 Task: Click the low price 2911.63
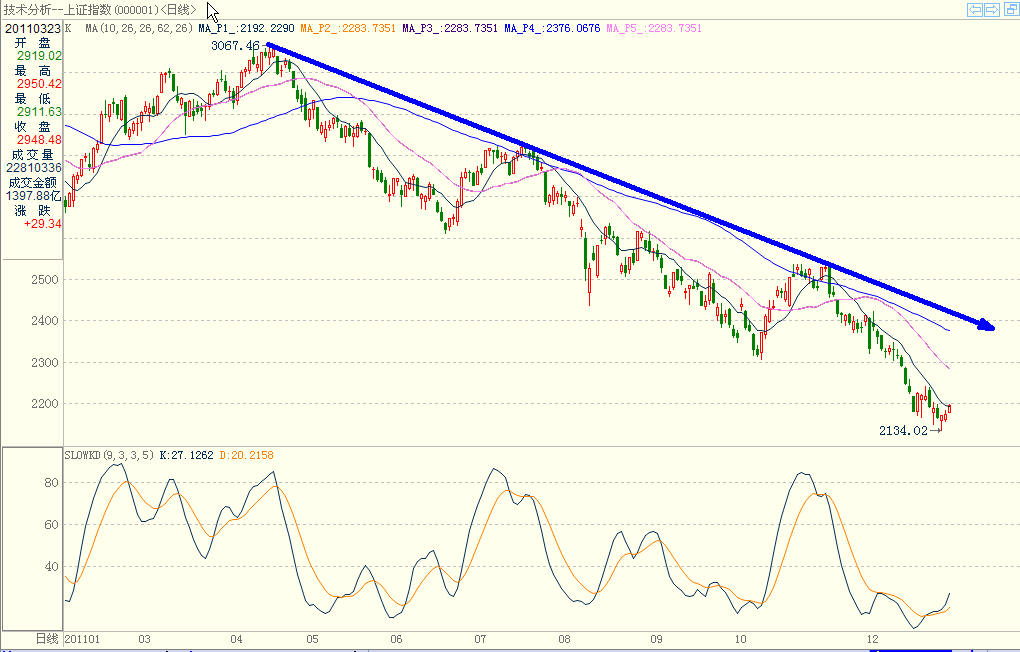(39, 112)
